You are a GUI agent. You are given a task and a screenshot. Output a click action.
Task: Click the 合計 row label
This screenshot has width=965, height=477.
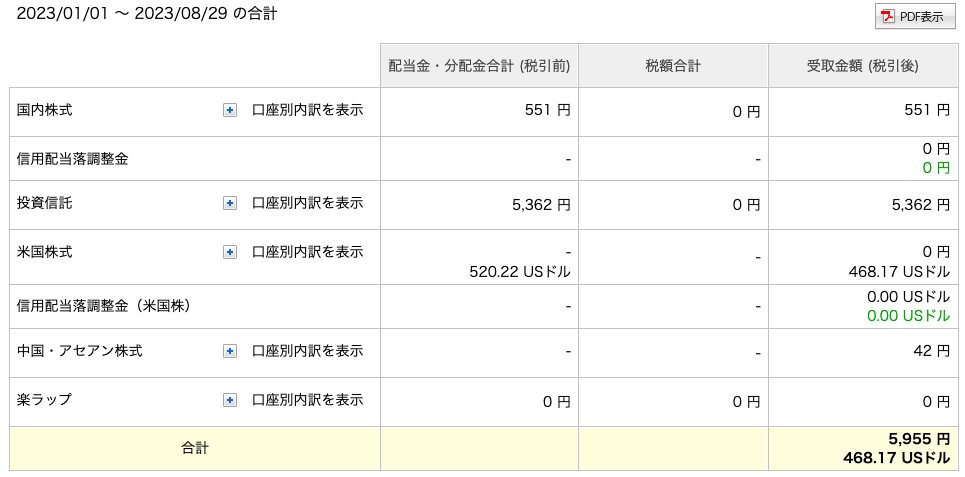(x=194, y=449)
